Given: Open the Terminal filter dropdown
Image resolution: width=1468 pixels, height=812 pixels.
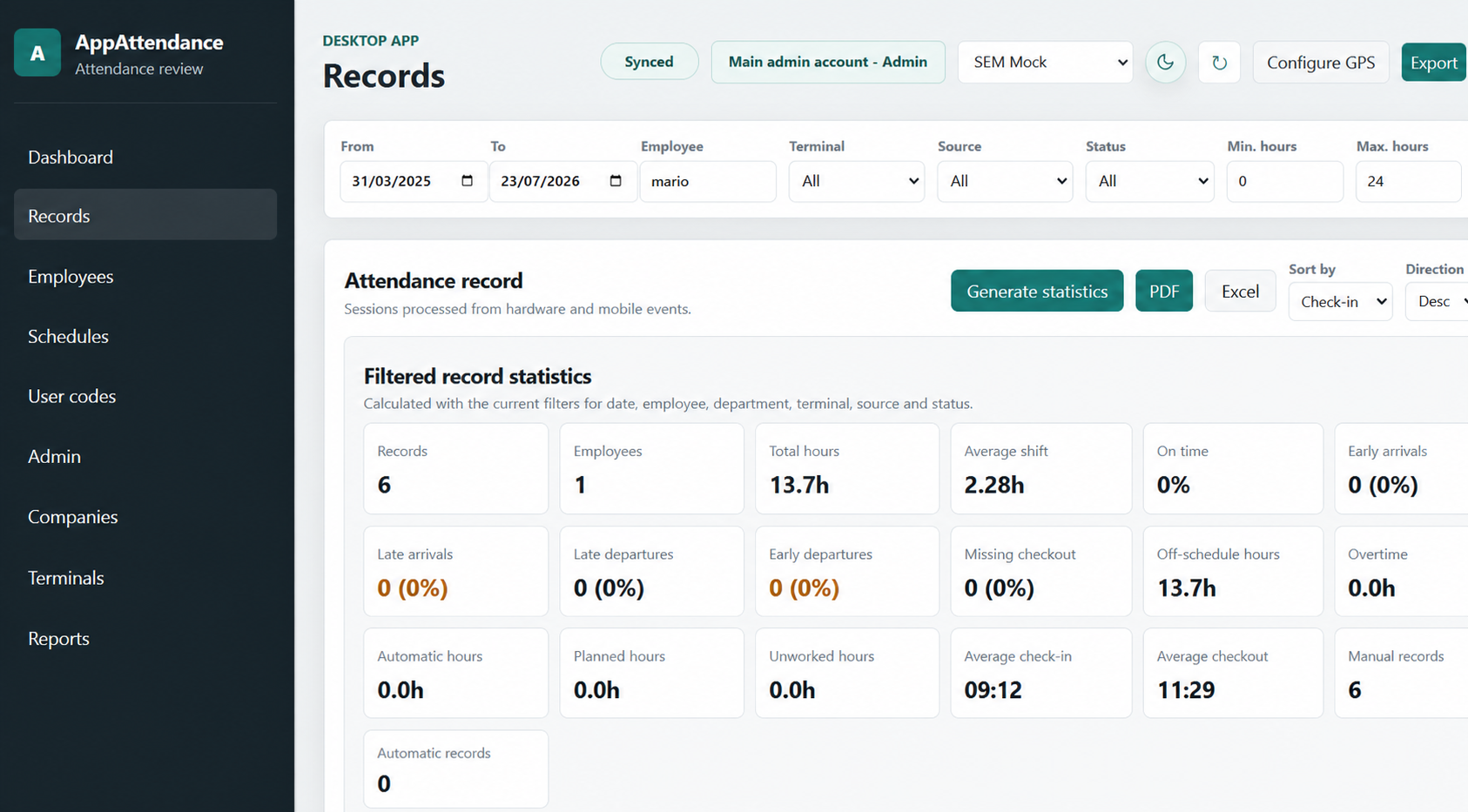Looking at the screenshot, I should [x=857, y=181].
